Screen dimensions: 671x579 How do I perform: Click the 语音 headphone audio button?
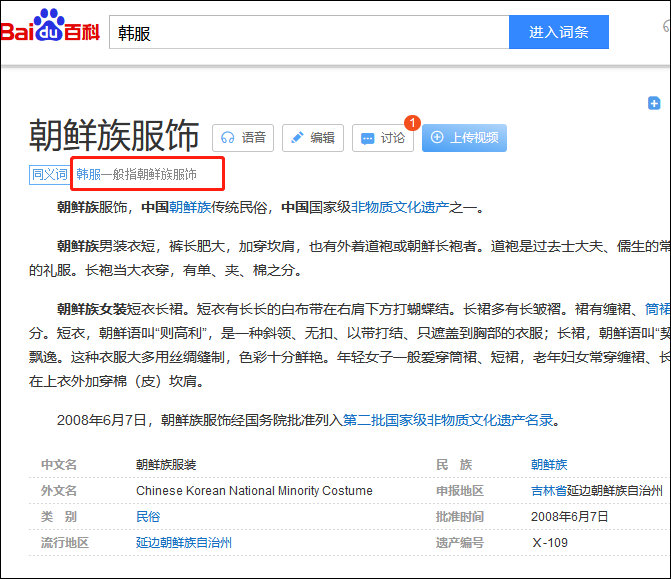point(243,138)
